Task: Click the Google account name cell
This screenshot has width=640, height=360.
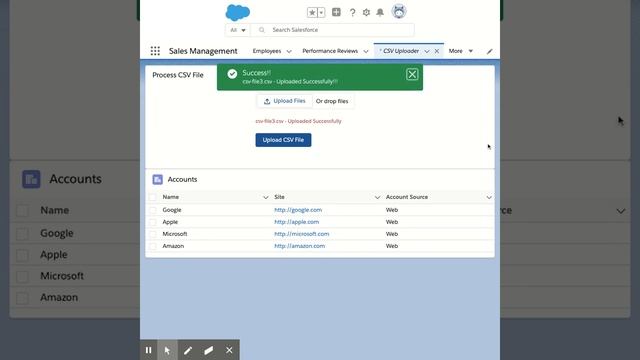Action: pyautogui.click(x=172, y=210)
